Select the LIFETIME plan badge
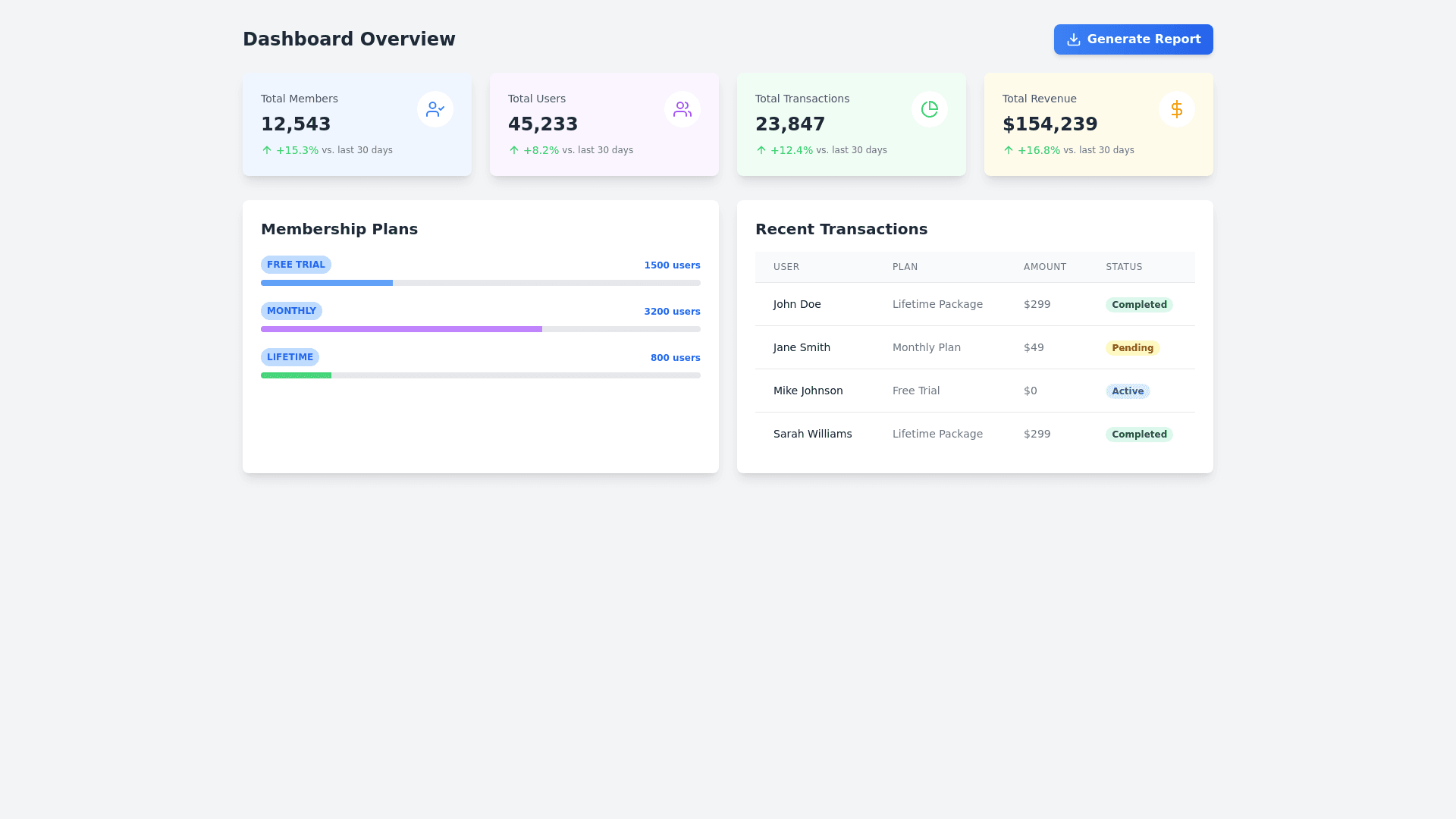The image size is (1456, 819). (290, 357)
